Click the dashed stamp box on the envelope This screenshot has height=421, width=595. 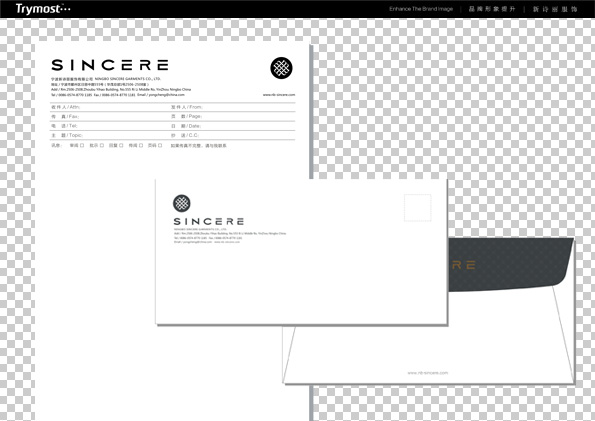coord(418,208)
